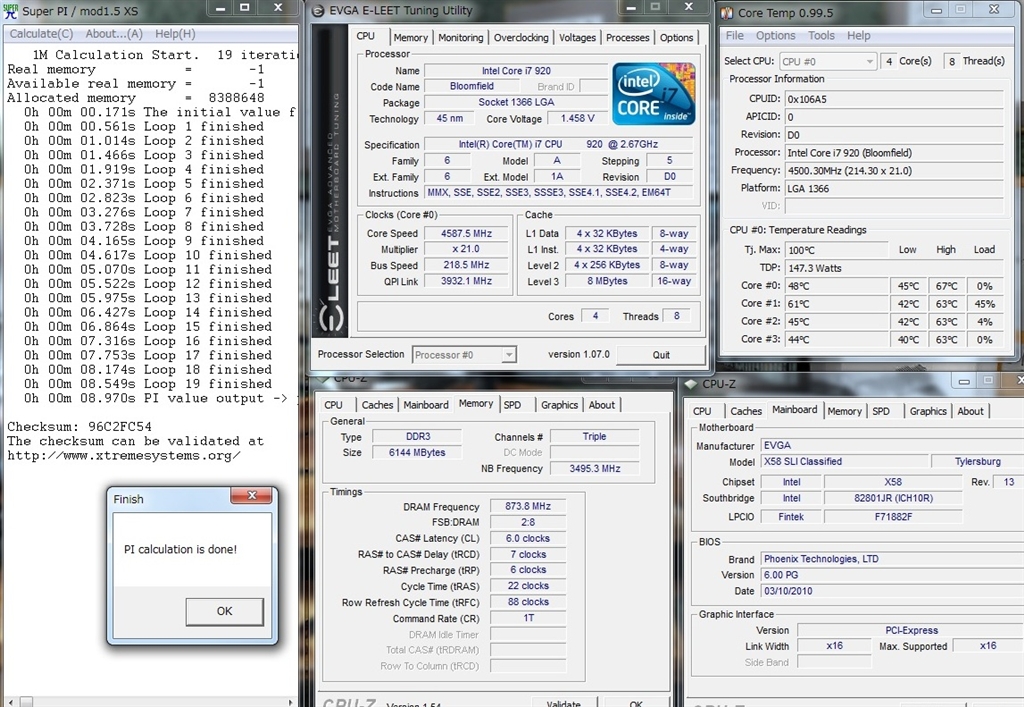Expand the Processor Selection combo box
Viewport: 1024px width, 707px height.
[508, 355]
